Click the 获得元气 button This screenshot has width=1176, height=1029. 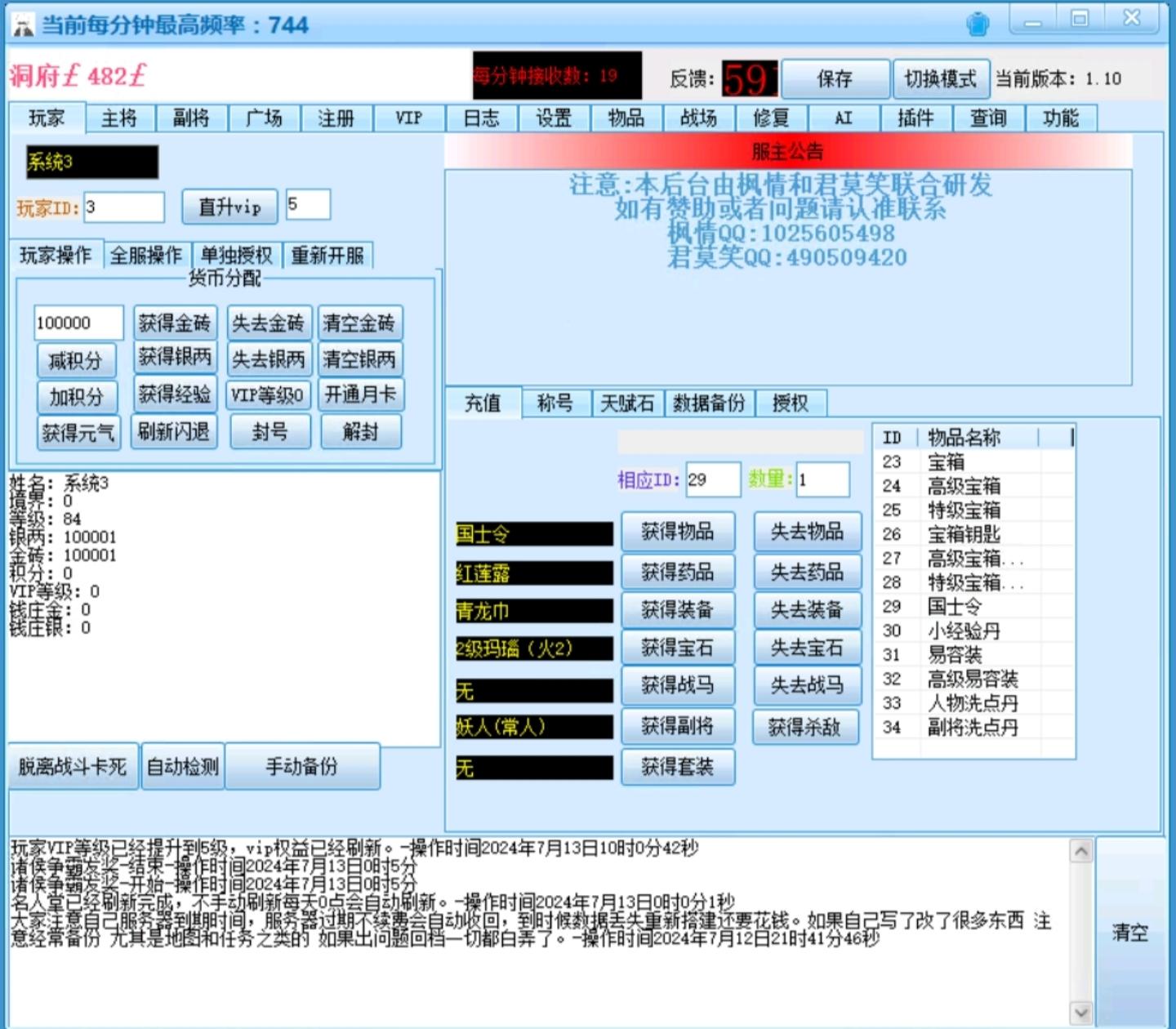[78, 433]
